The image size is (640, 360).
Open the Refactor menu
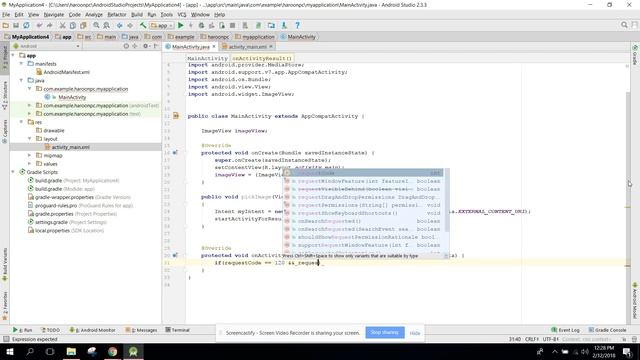[x=117, y=15]
